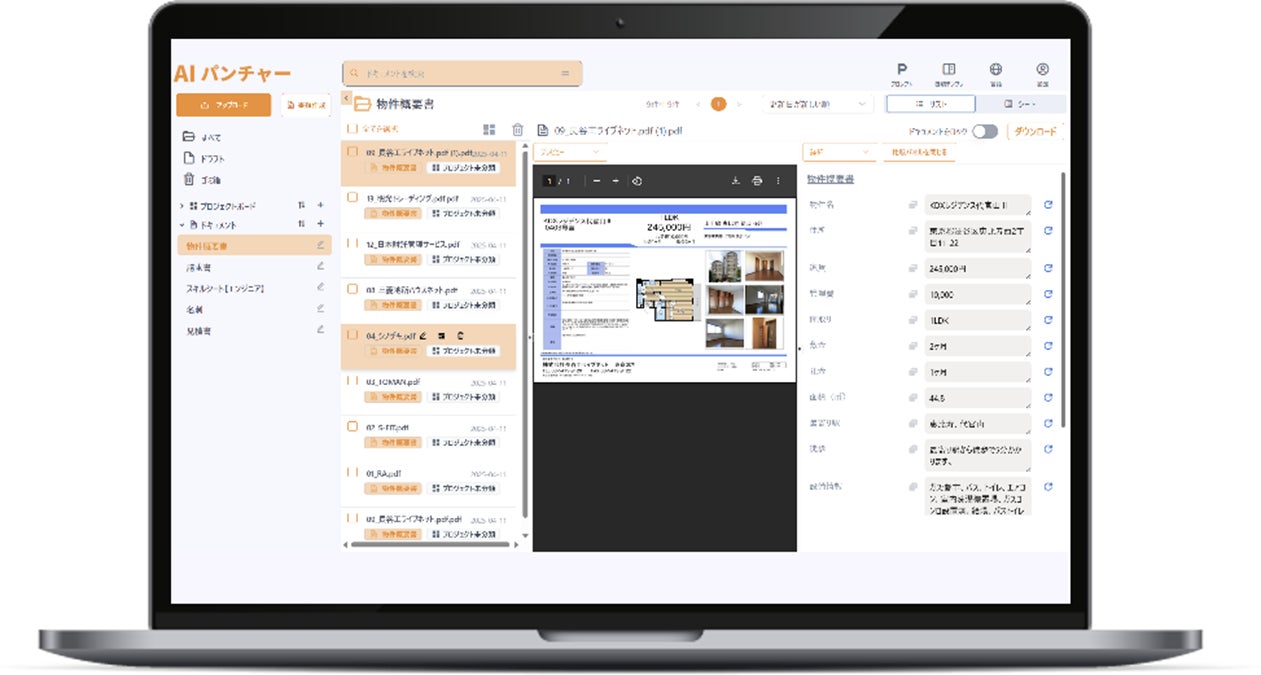The height and width of the screenshot is (675, 1261).
Task: Open the Project icon in top bar
Action: [x=902, y=69]
